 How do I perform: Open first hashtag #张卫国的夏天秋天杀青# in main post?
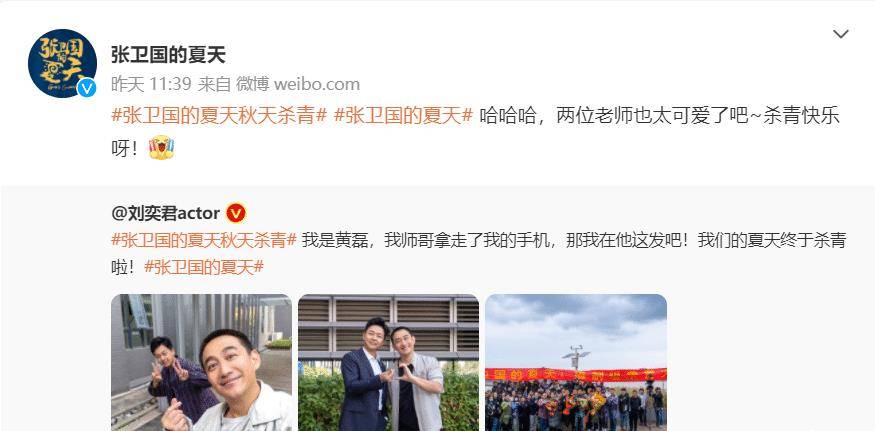[x=219, y=116]
